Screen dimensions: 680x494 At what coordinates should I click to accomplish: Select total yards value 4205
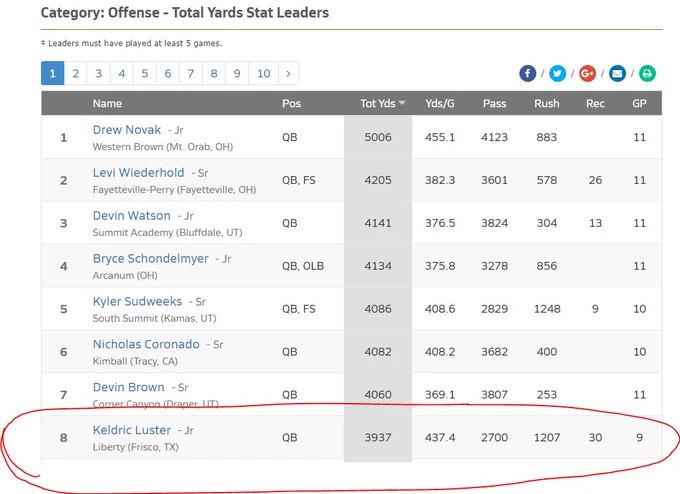(378, 180)
